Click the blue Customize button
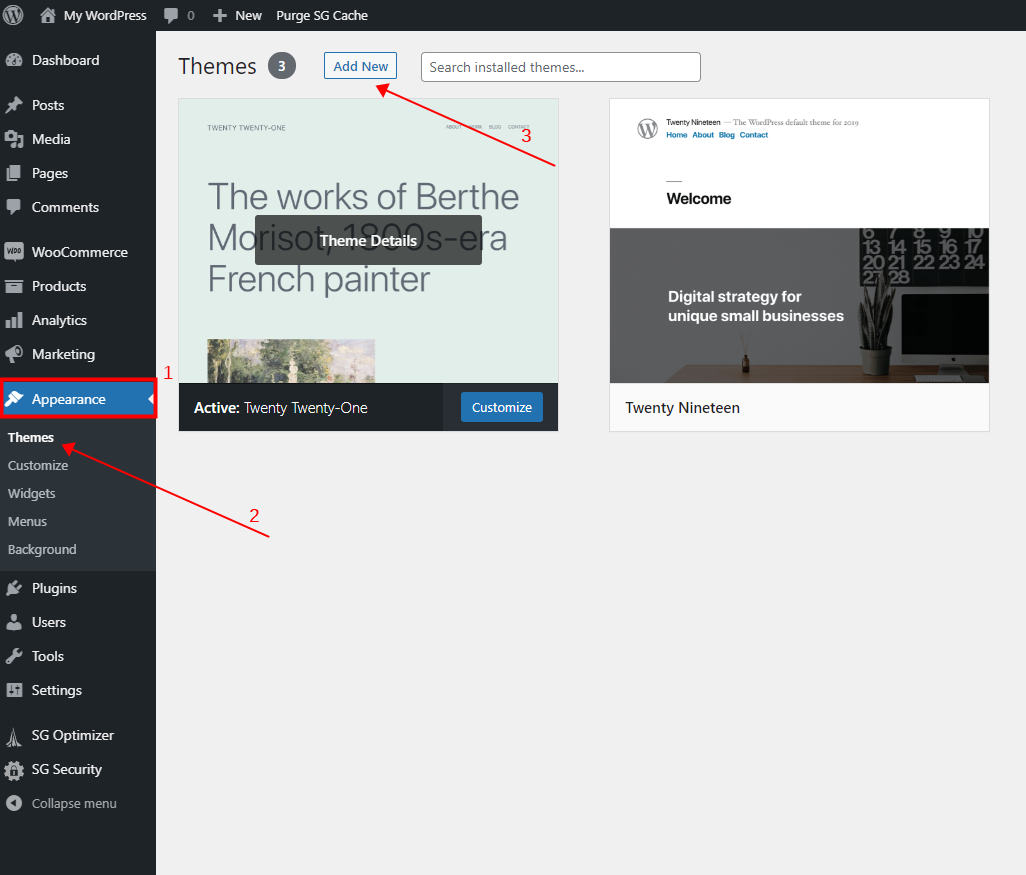 coord(502,407)
